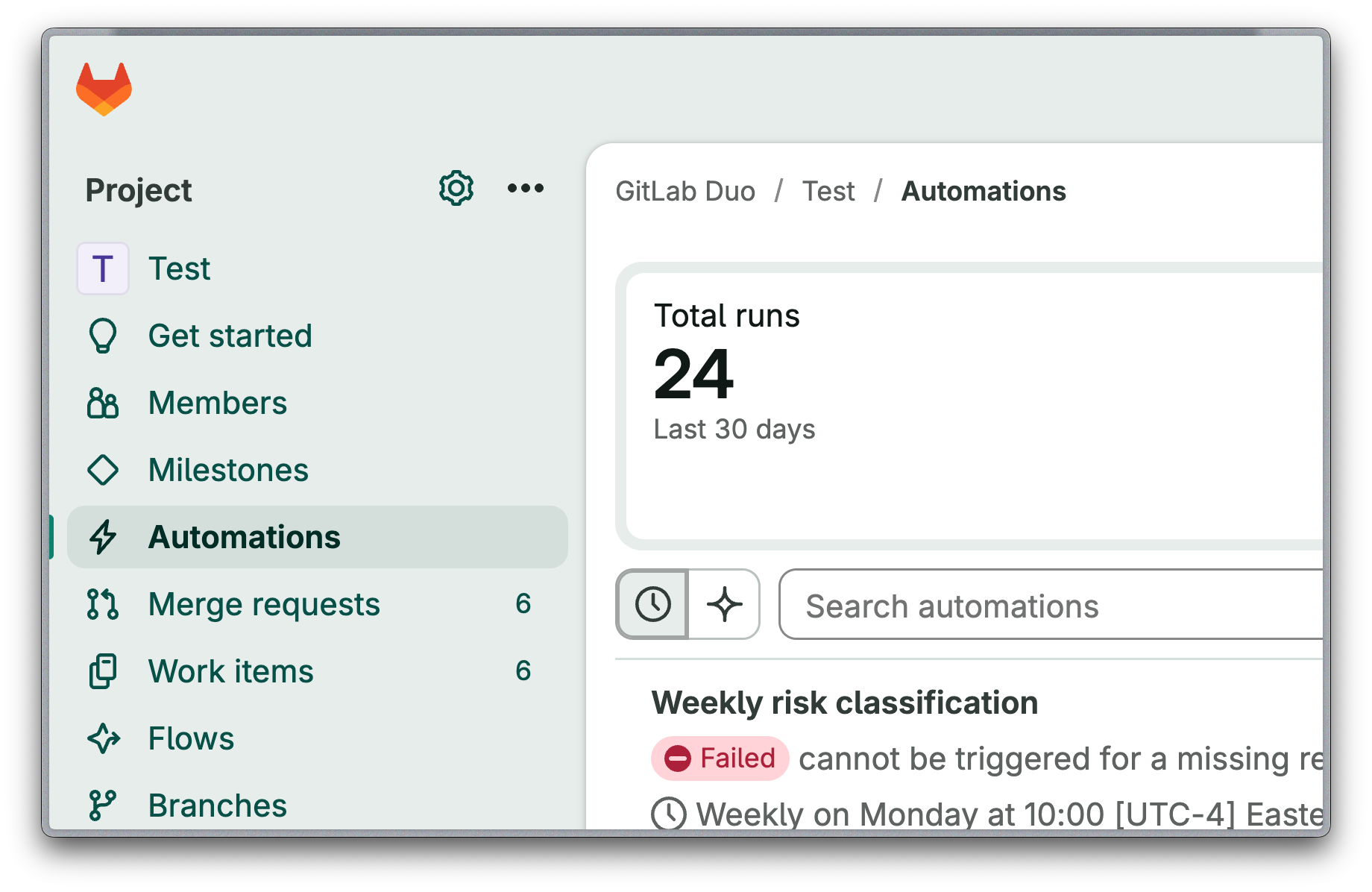Image resolution: width=1372 pixels, height=892 pixels.
Task: Click the Merge requests icon
Action: tap(103, 604)
